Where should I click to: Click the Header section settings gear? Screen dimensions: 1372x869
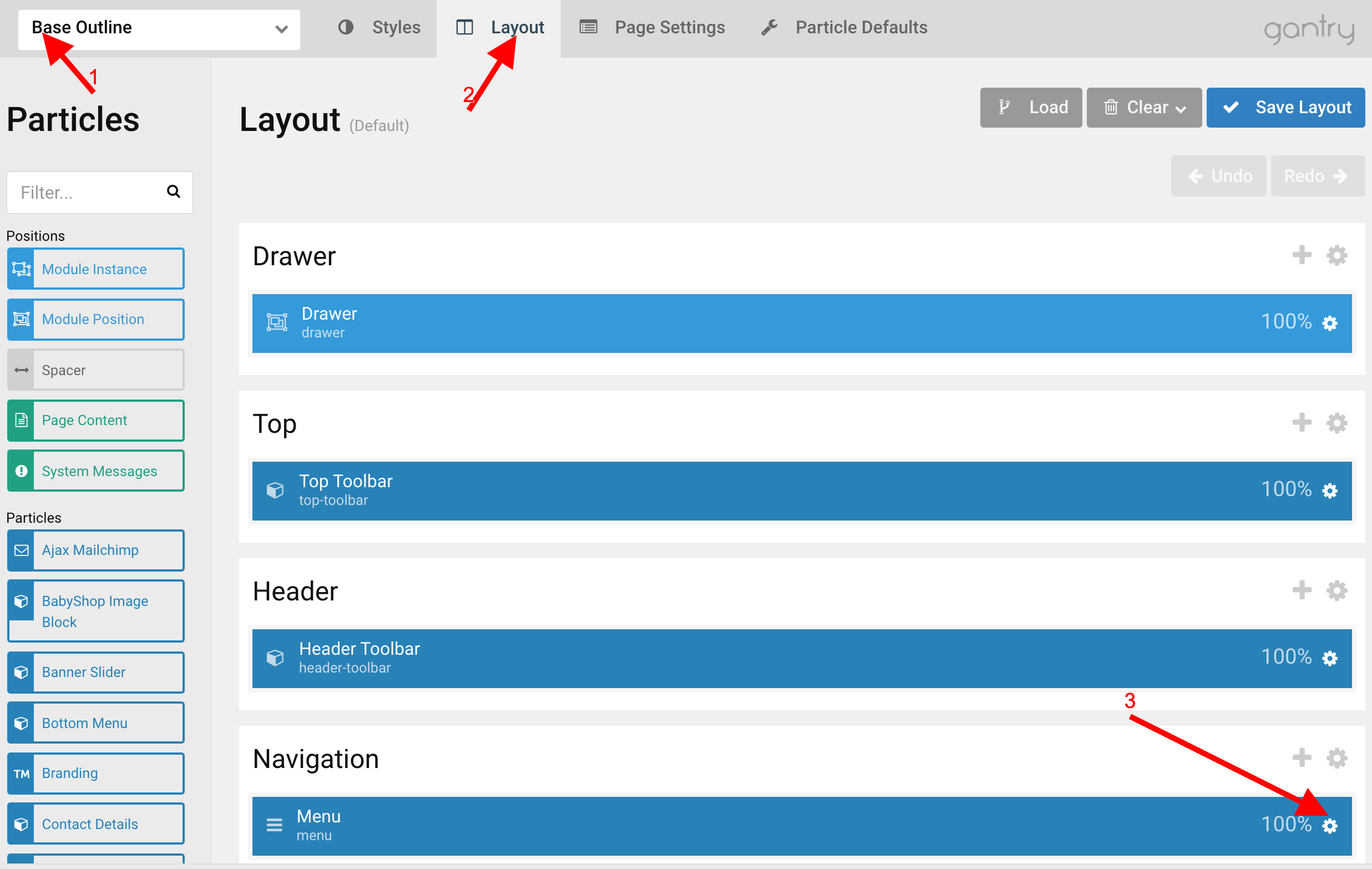pos(1336,590)
